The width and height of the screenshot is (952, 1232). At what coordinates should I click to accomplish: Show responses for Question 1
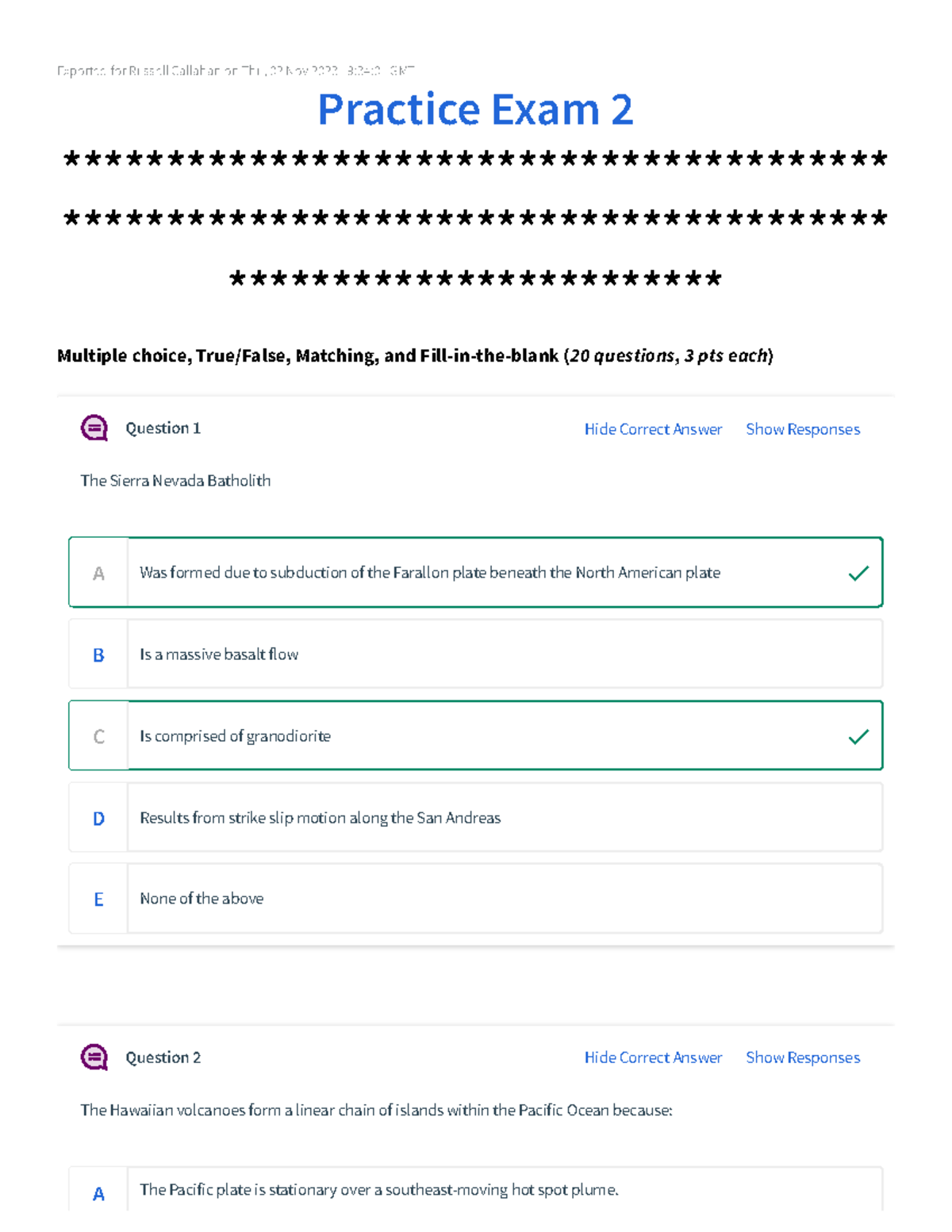tap(802, 429)
